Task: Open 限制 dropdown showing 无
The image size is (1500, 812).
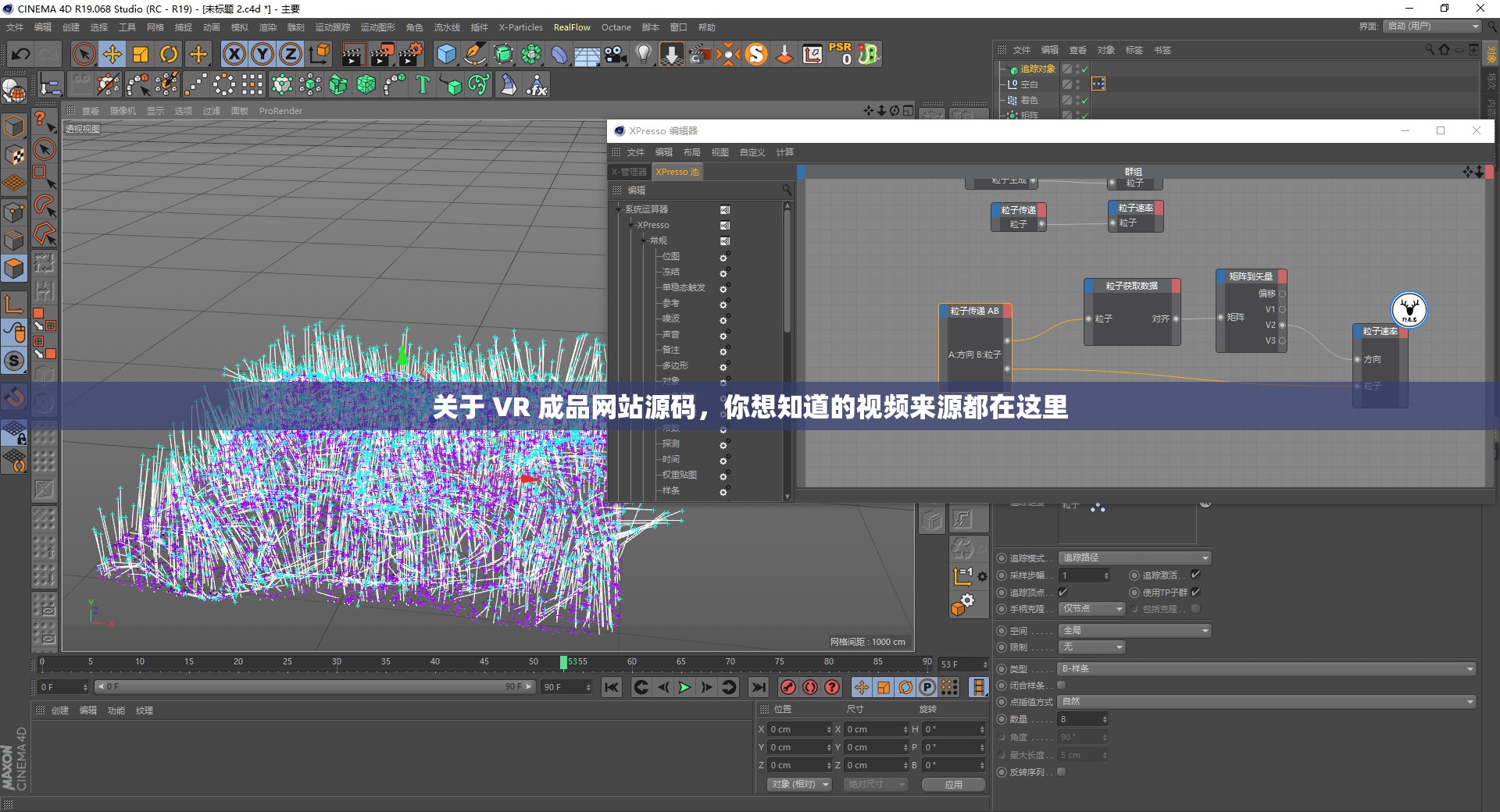Action: 1091,647
